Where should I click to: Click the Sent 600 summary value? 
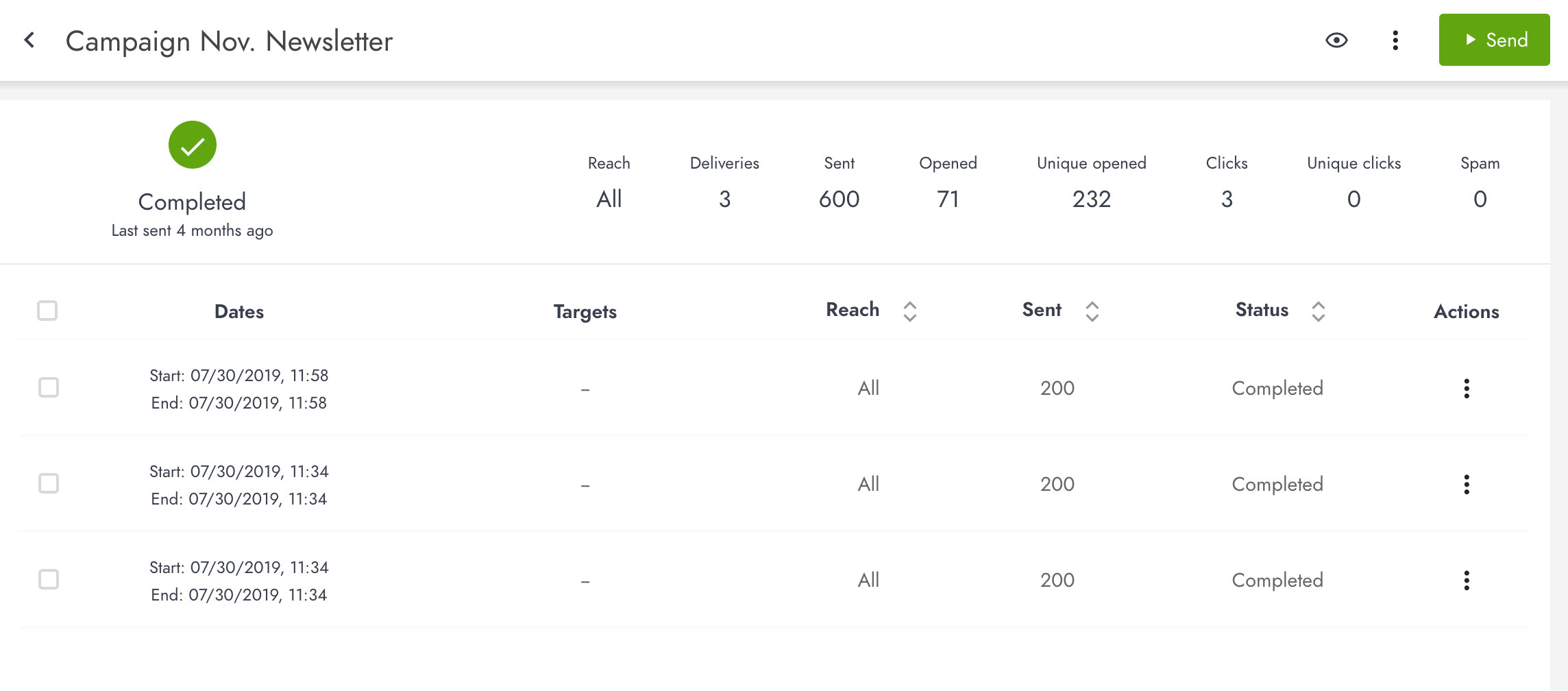(839, 199)
